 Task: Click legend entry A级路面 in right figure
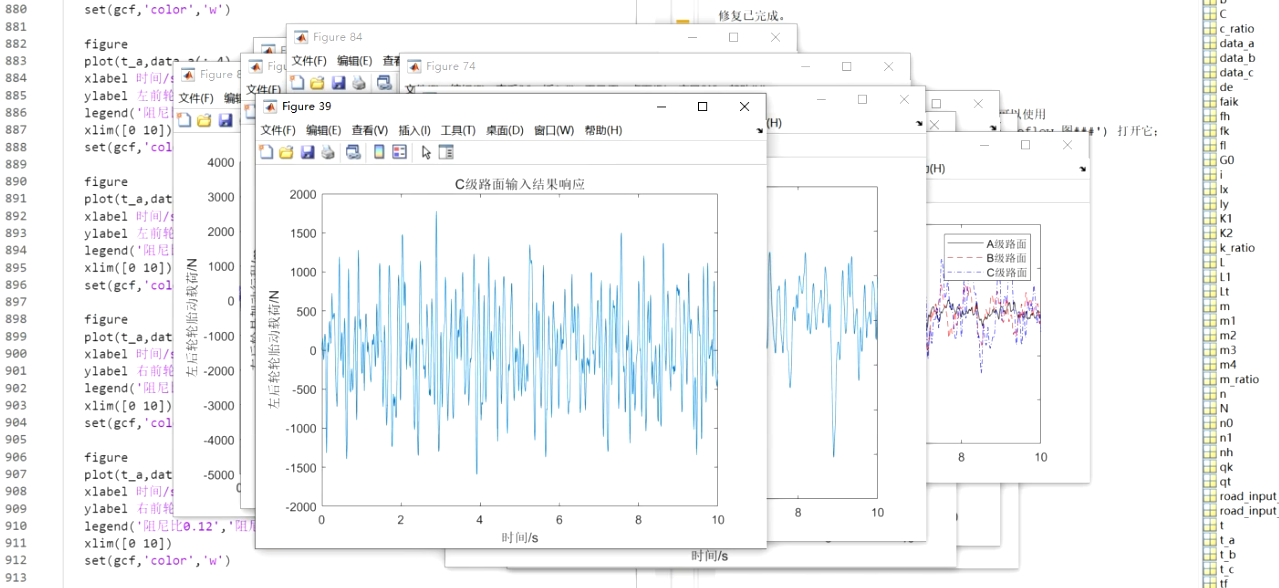tap(1006, 244)
